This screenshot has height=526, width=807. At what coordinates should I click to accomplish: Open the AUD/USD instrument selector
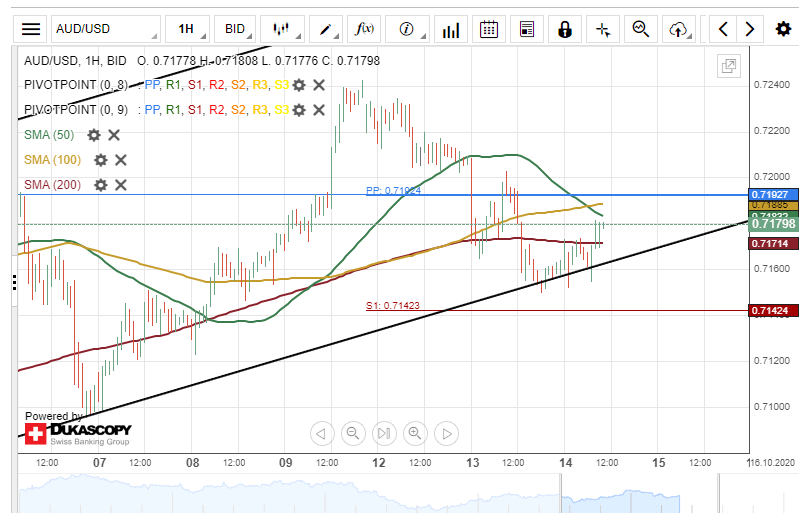click(x=105, y=29)
